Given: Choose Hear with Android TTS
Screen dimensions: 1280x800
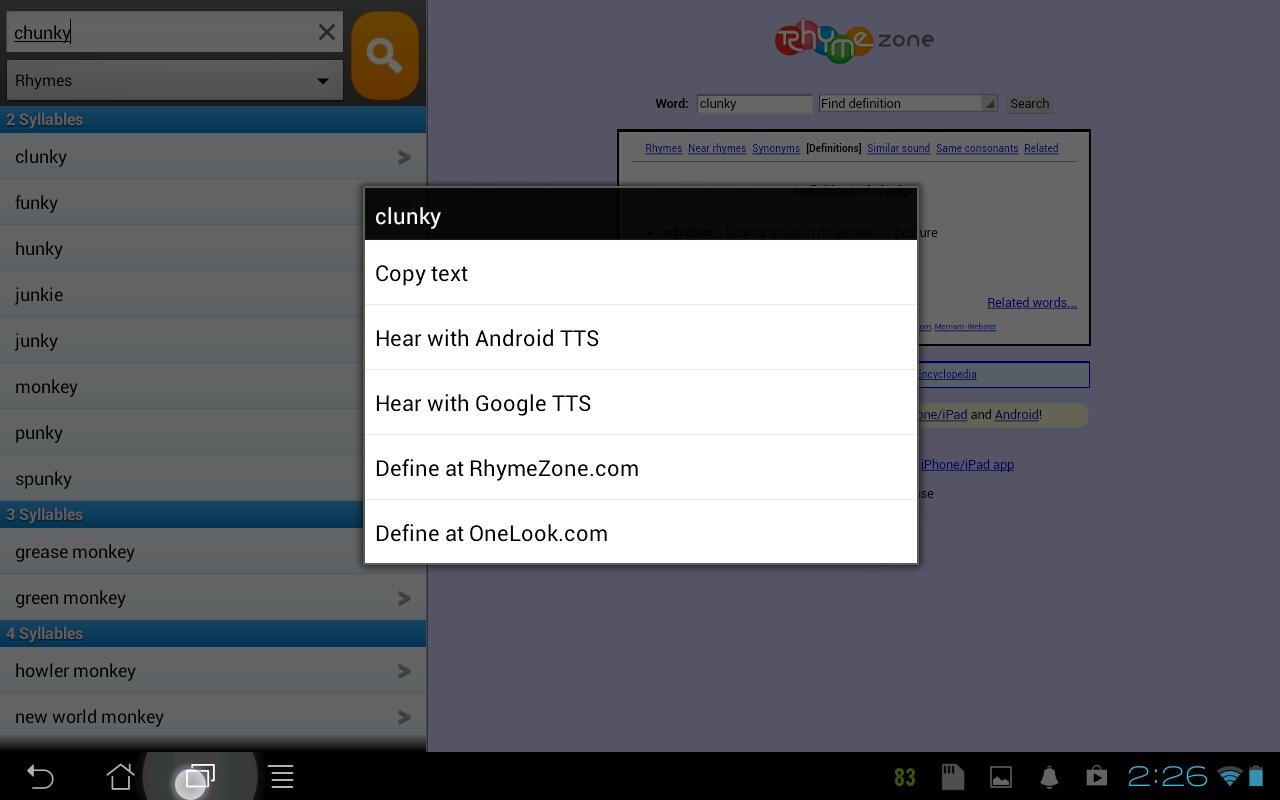Looking at the screenshot, I should (641, 338).
